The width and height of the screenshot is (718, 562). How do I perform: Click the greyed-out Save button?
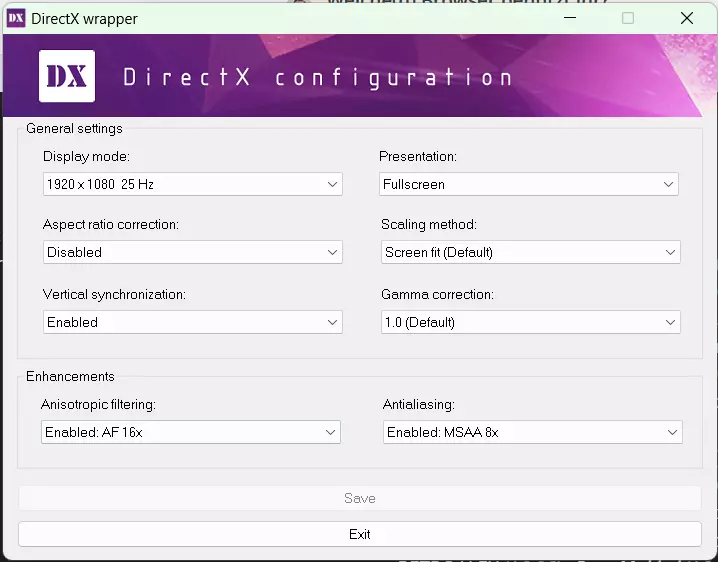pyautogui.click(x=360, y=498)
